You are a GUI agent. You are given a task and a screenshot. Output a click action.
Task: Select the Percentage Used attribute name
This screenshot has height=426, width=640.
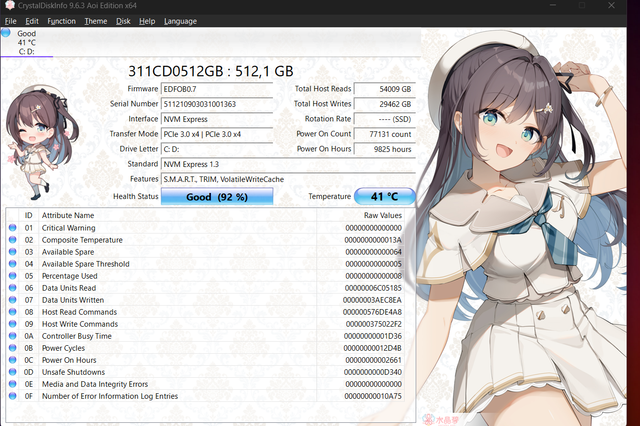click(69, 276)
